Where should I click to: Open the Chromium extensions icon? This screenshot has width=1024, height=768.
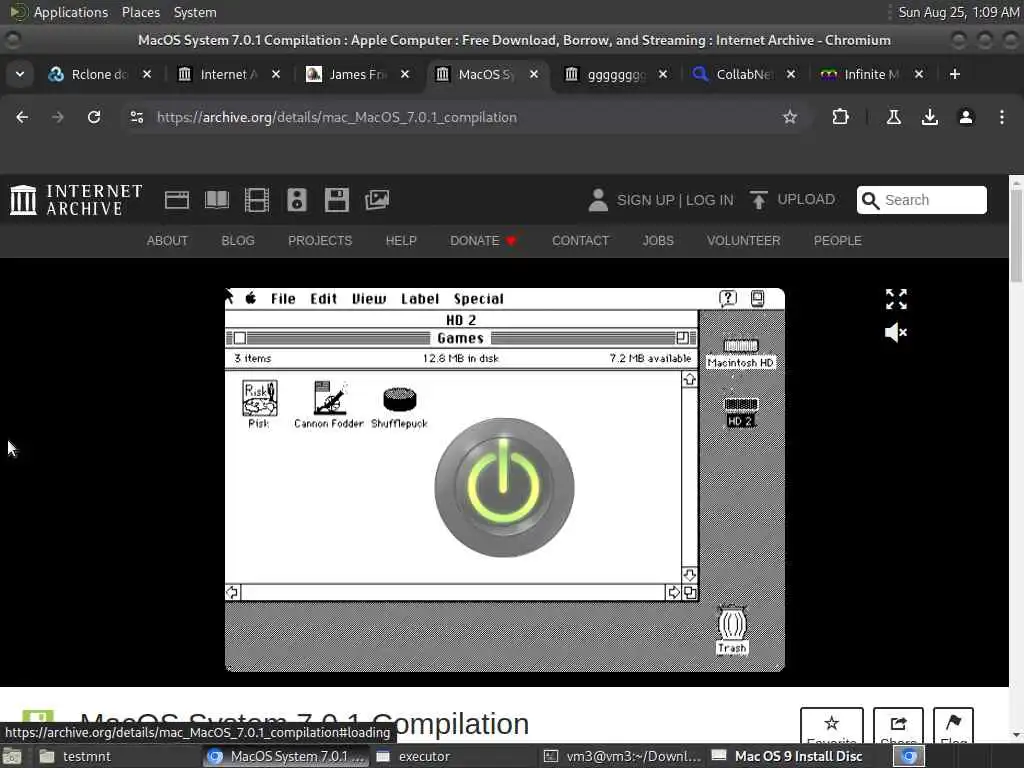[840, 117]
